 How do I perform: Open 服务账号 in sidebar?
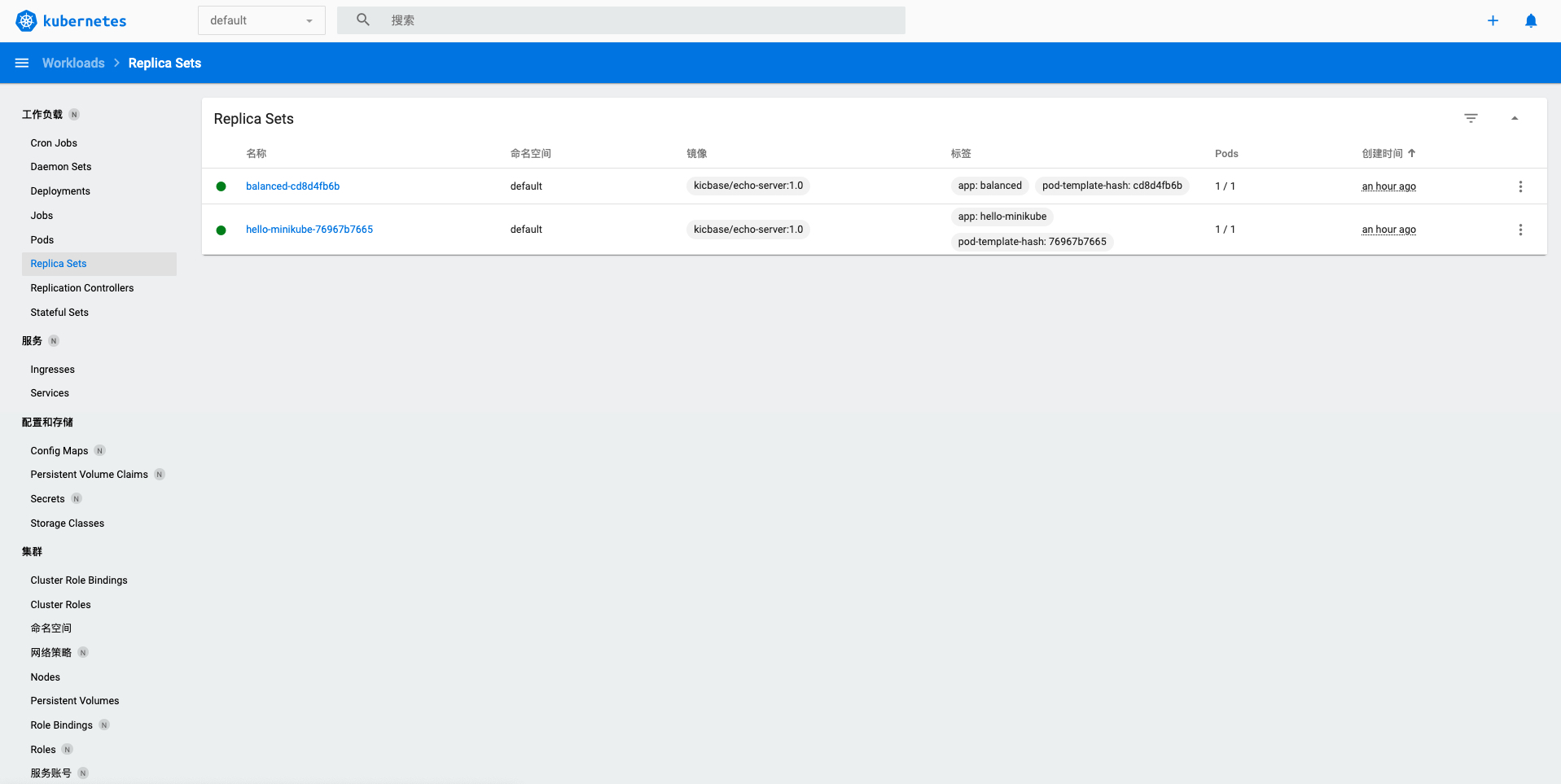(x=50, y=773)
